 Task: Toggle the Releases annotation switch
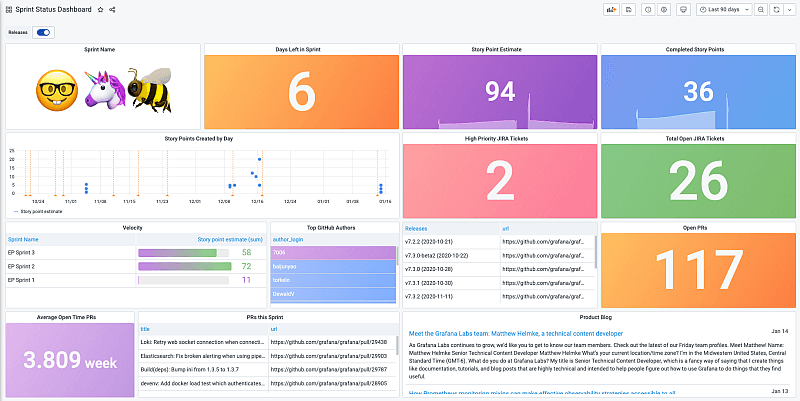pos(43,32)
